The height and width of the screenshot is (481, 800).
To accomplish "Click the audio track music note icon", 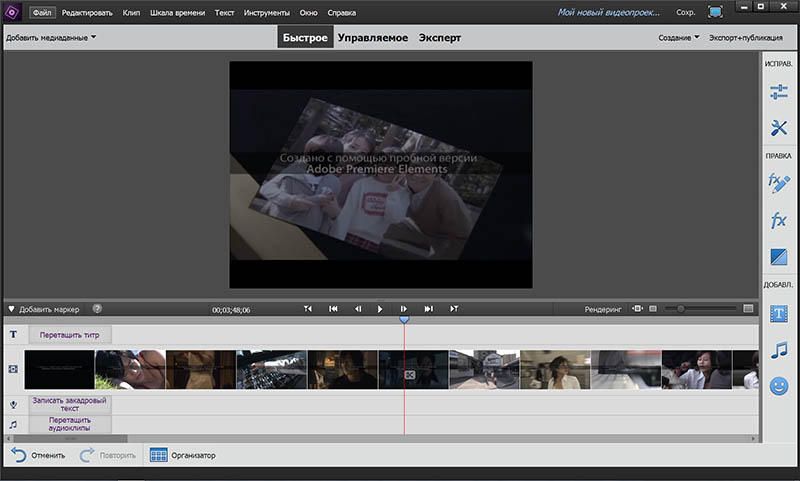I will (13, 424).
